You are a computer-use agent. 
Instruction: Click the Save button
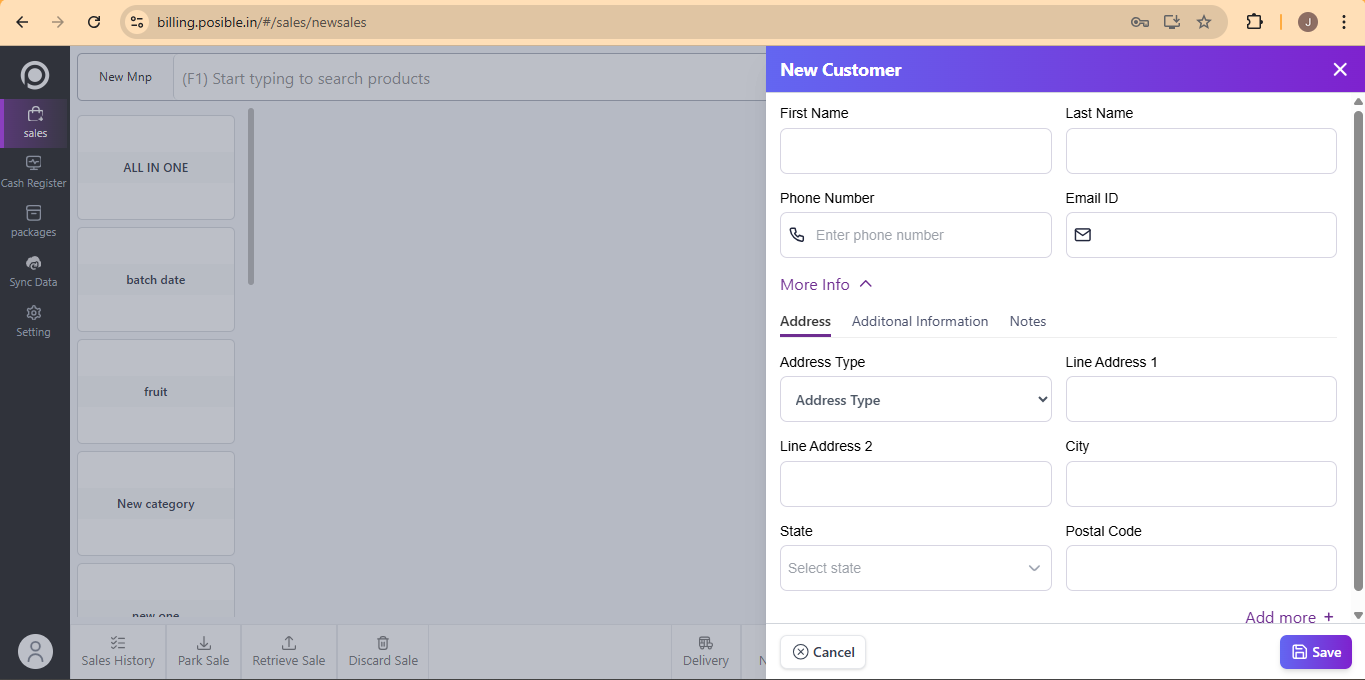coord(1315,652)
